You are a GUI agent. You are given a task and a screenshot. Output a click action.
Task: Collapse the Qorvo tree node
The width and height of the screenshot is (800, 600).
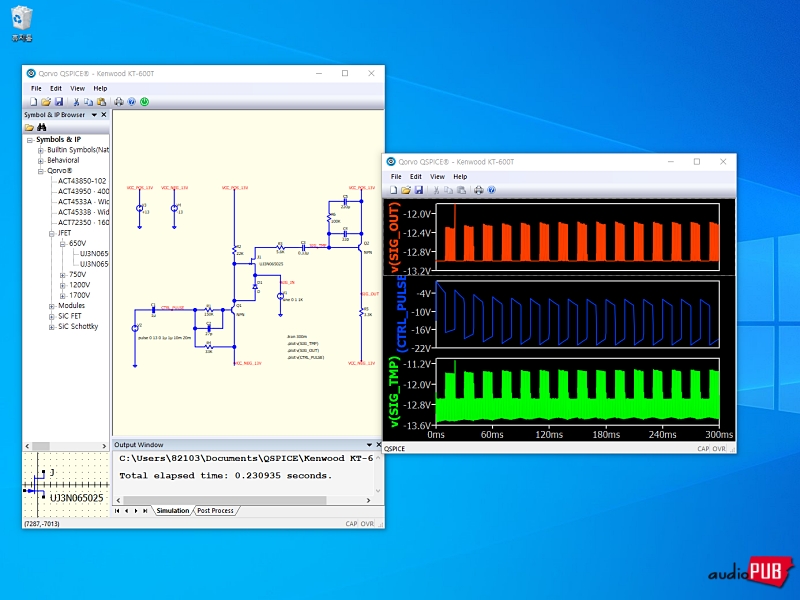click(x=40, y=171)
